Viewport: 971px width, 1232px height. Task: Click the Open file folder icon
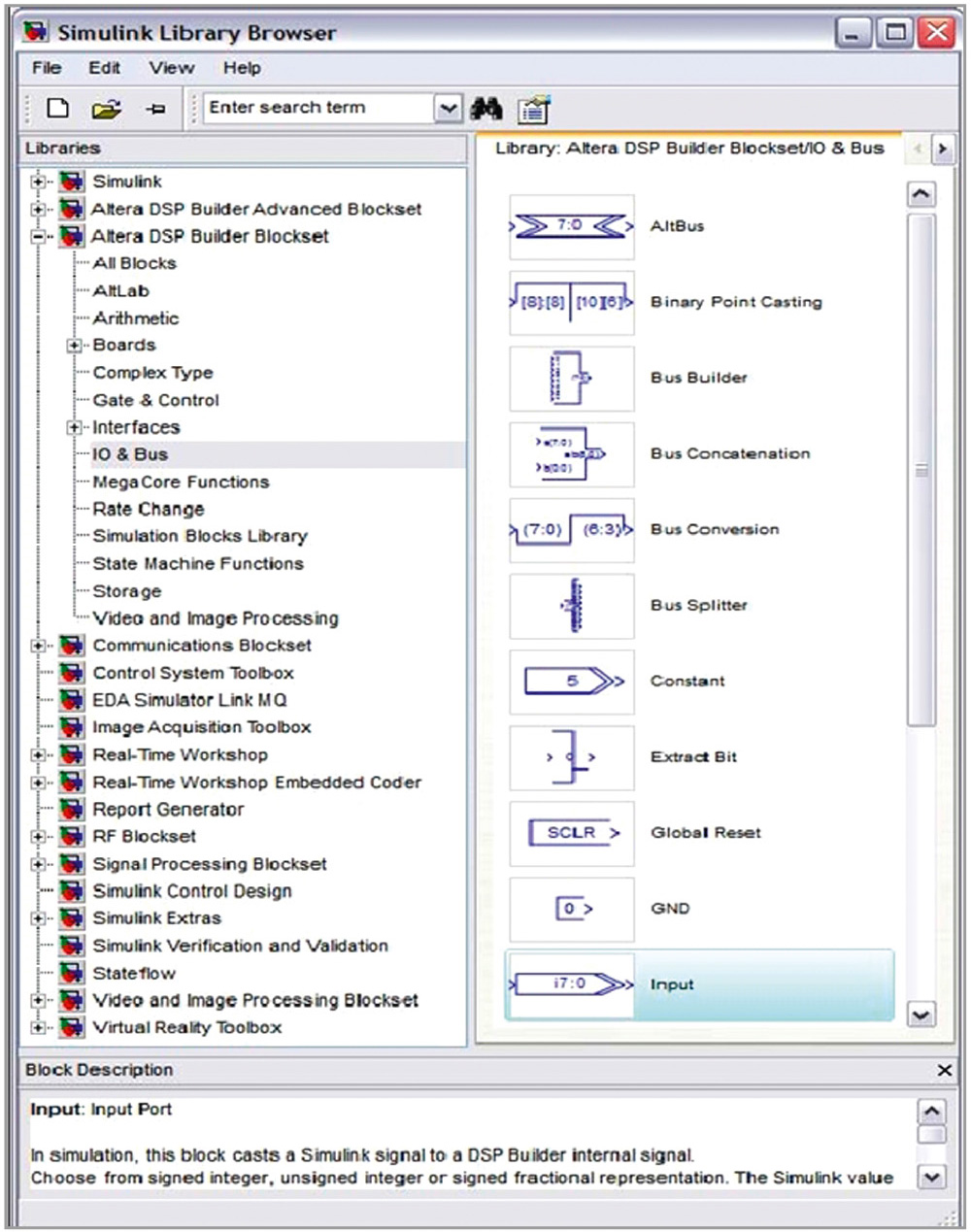(x=107, y=110)
